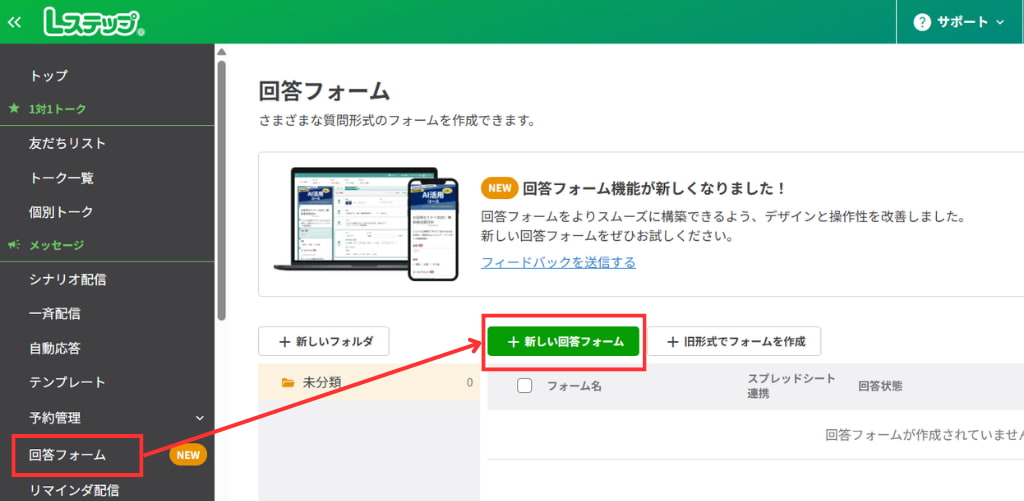Click the メッセージ section header
This screenshot has width=1024, height=501.
pos(57,246)
